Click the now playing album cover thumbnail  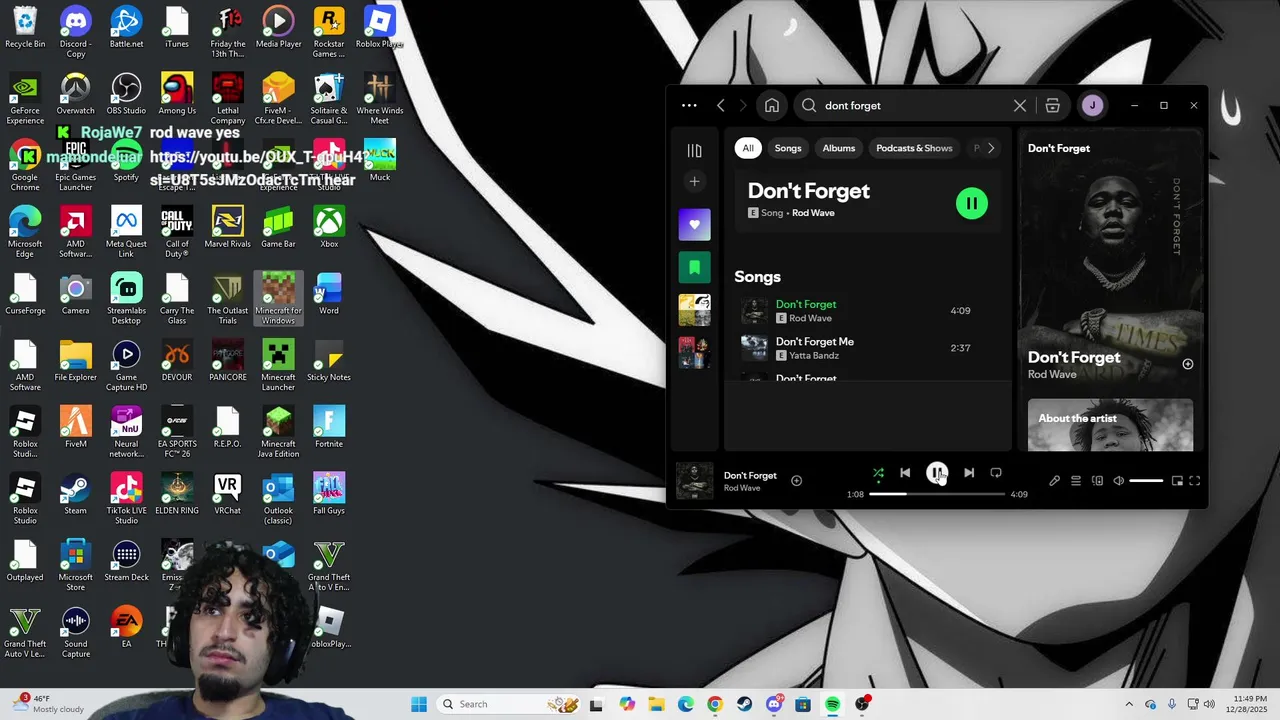[695, 480]
